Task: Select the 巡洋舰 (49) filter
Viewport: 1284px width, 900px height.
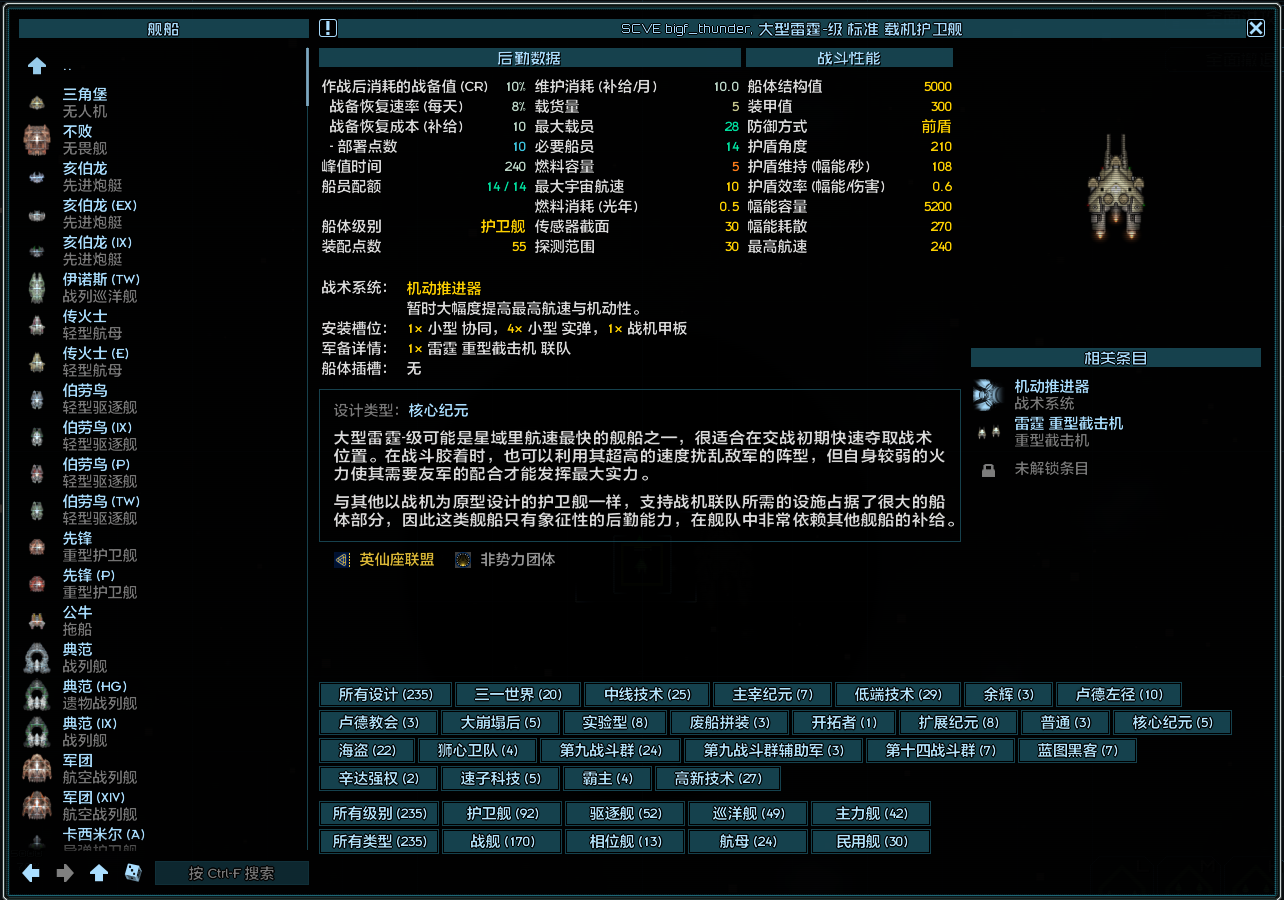Action: click(748, 814)
